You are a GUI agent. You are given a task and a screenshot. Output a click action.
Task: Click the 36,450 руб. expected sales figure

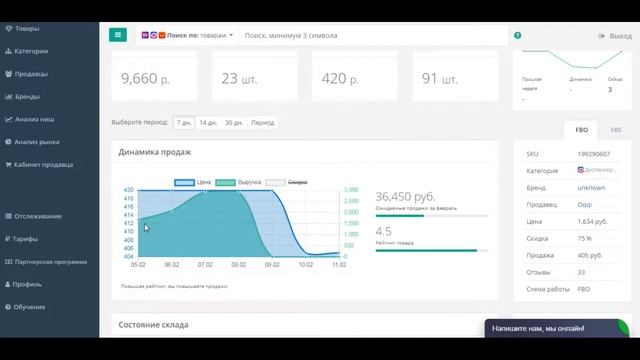click(405, 197)
